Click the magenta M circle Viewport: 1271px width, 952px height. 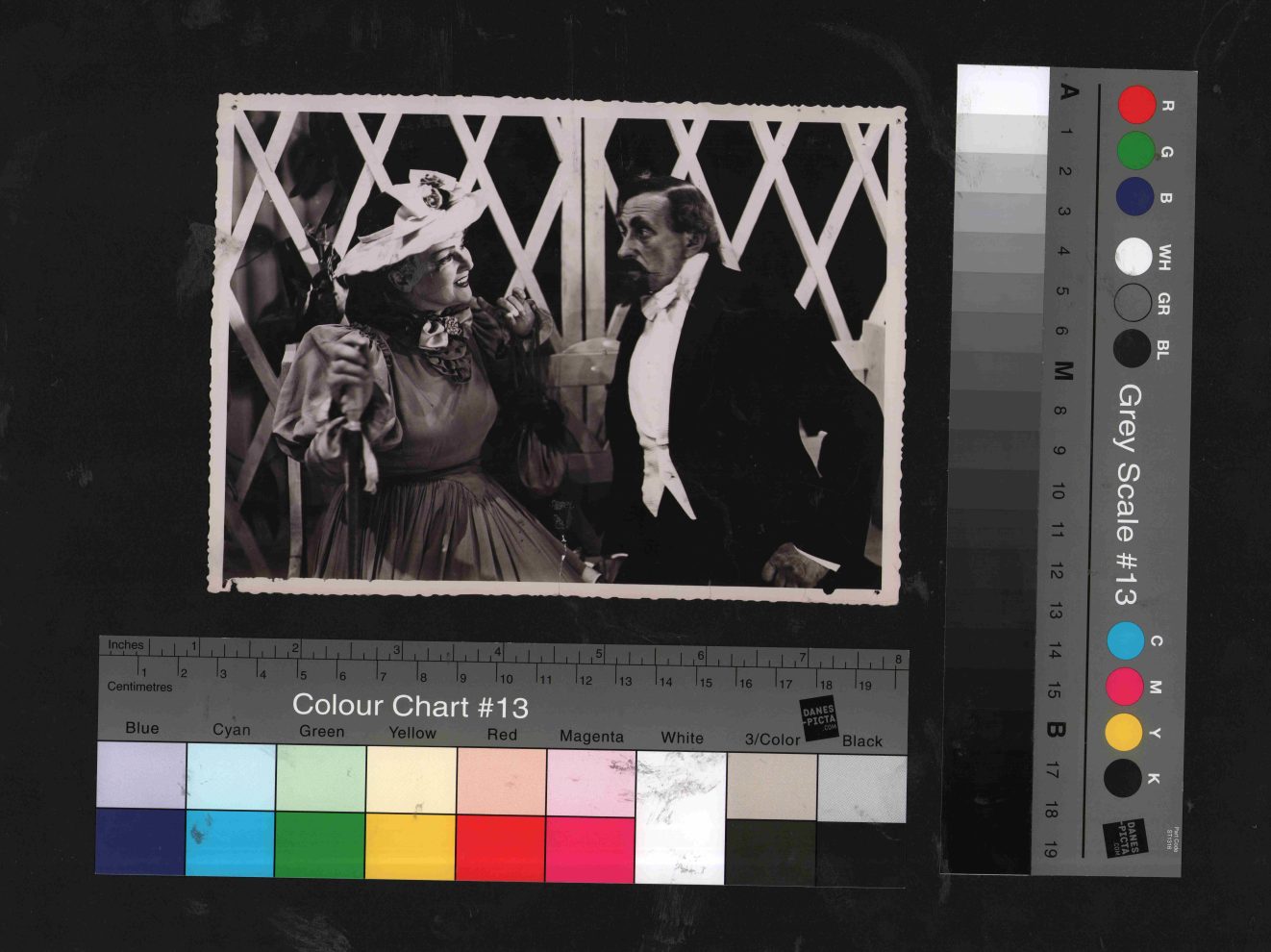coord(1124,687)
